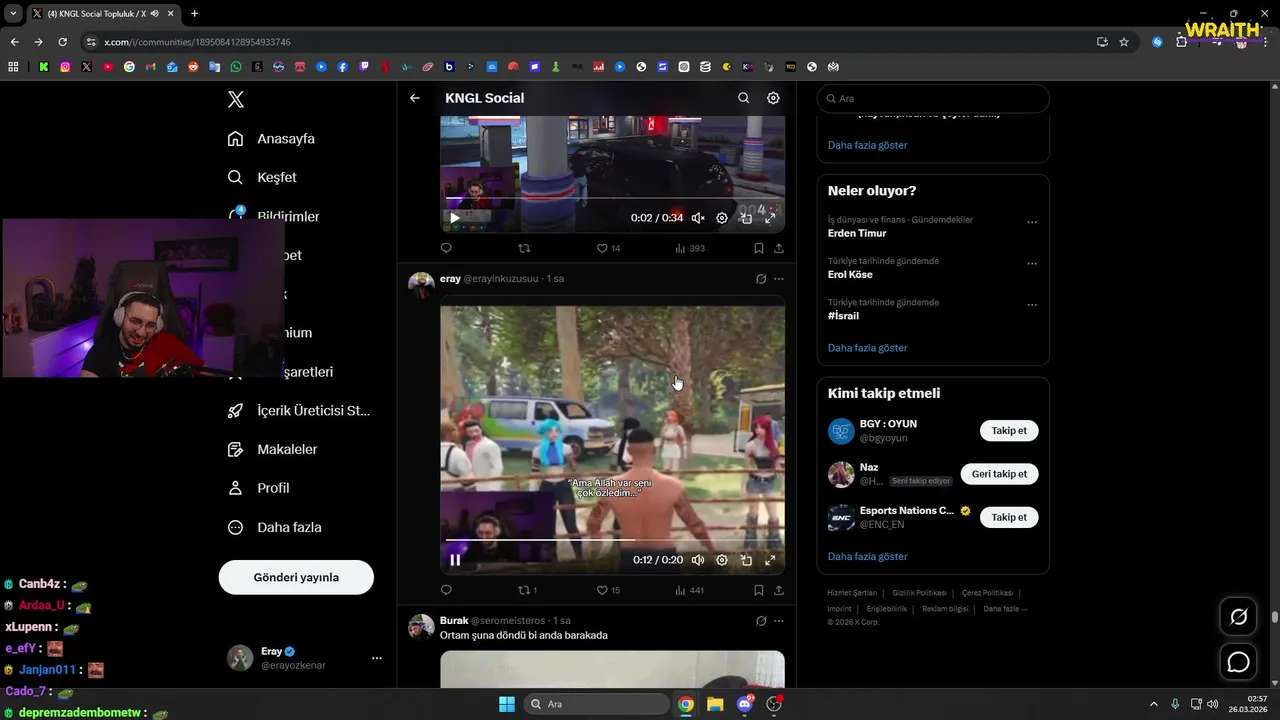Viewport: 1280px width, 720px height.
Task: Unmute the 0:34 video
Action: point(698,218)
